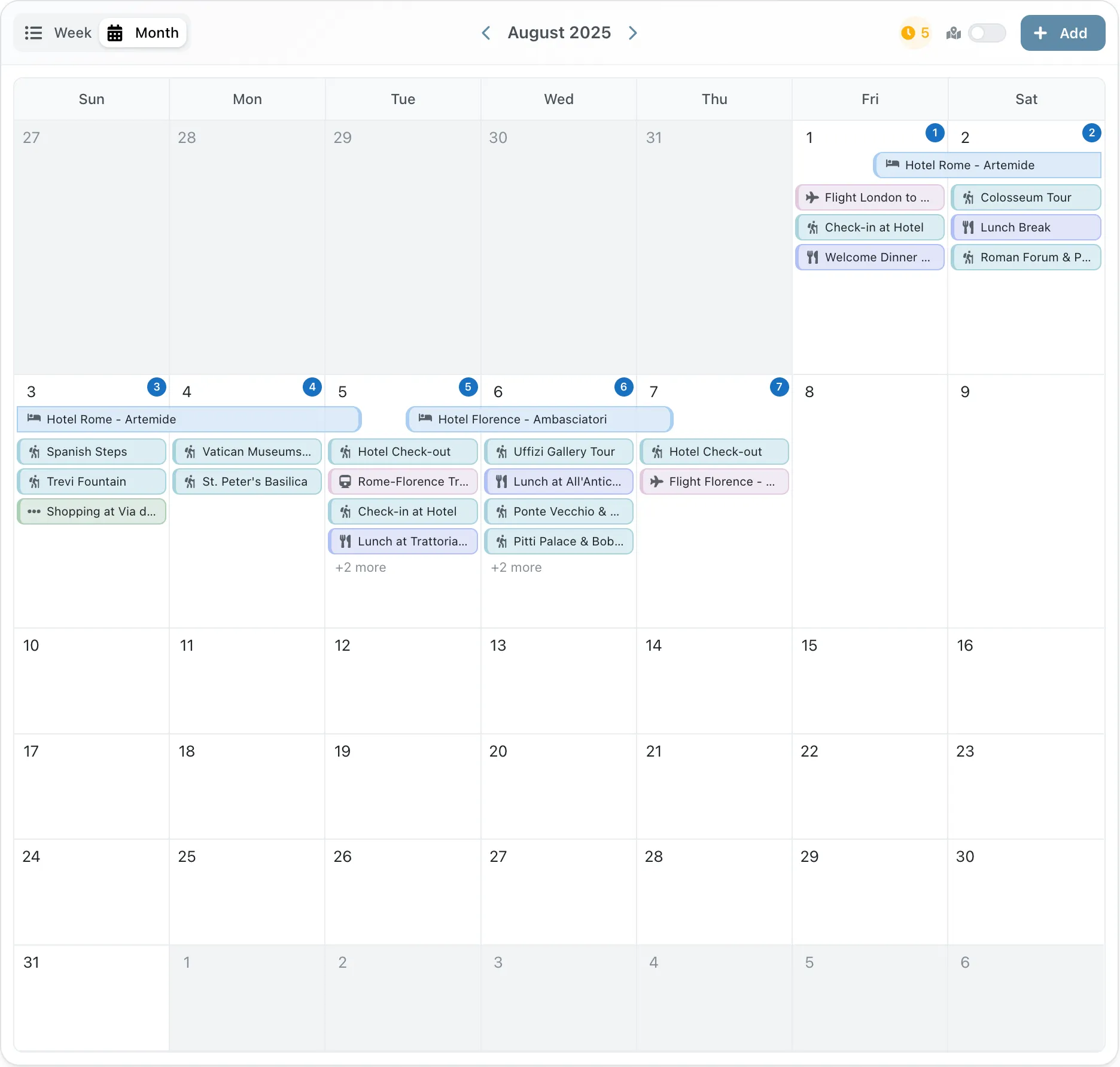Toggle the map view switch on
Screen dimensions: 1120x1067
click(x=987, y=33)
